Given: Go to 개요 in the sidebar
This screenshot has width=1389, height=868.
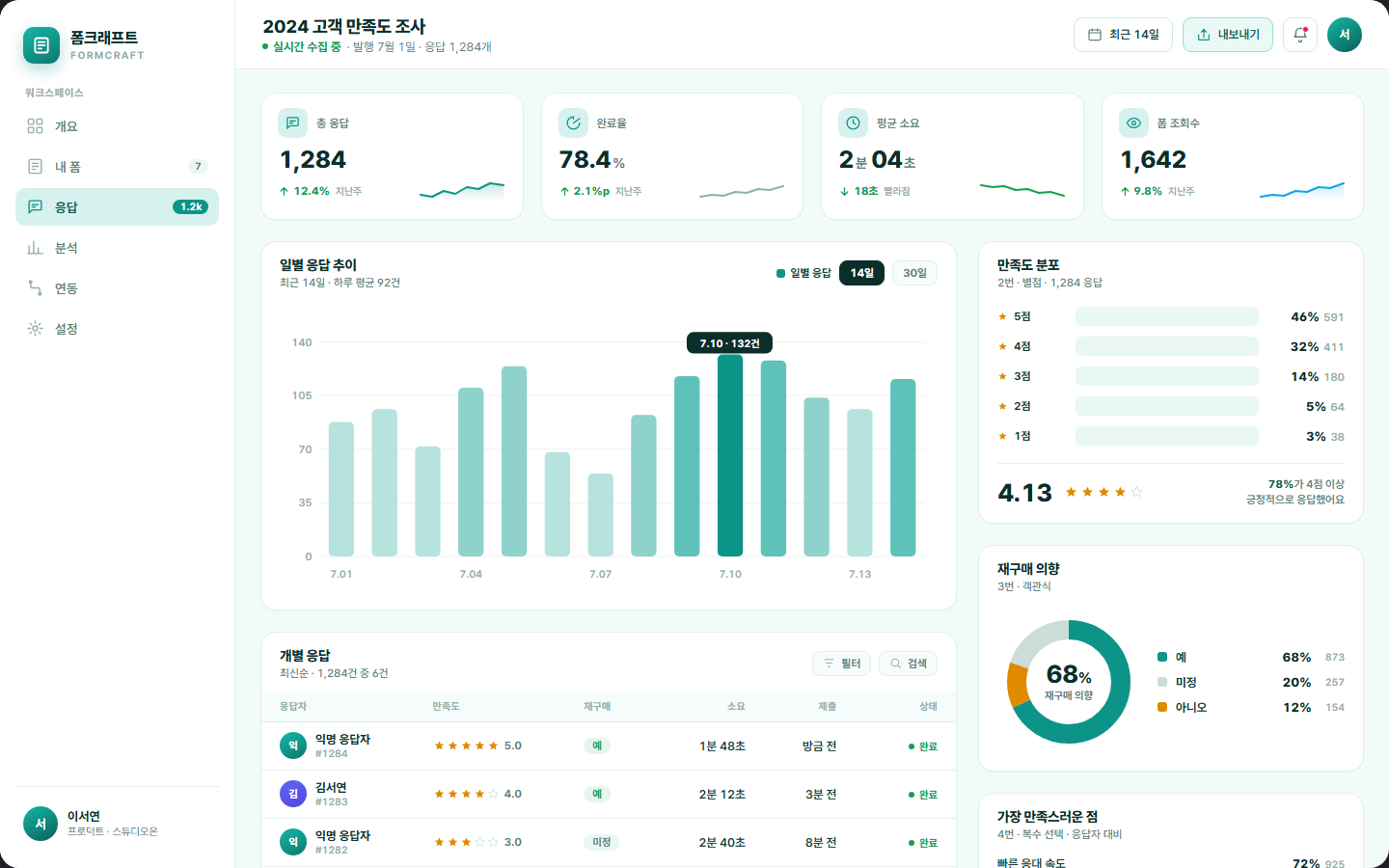Looking at the screenshot, I should [117, 126].
